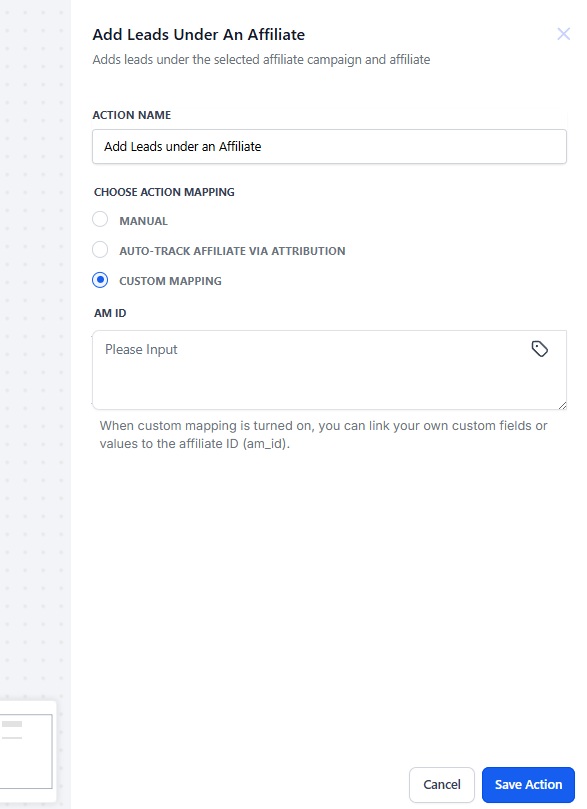Click the CUSTOM MAPPING label text
The height and width of the screenshot is (809, 587).
pyautogui.click(x=170, y=281)
